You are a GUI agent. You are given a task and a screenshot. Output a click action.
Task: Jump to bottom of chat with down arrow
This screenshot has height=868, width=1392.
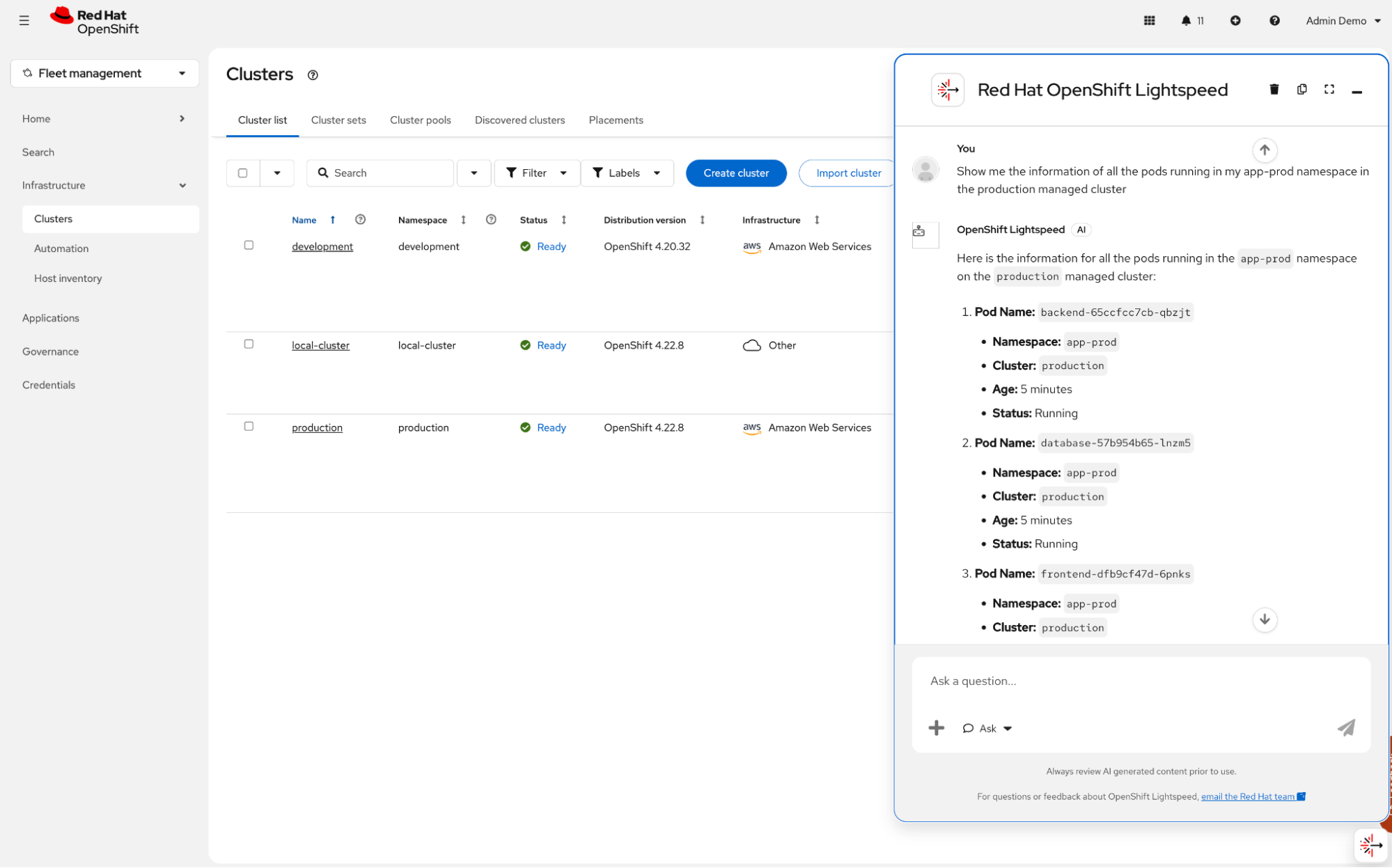pos(1265,620)
